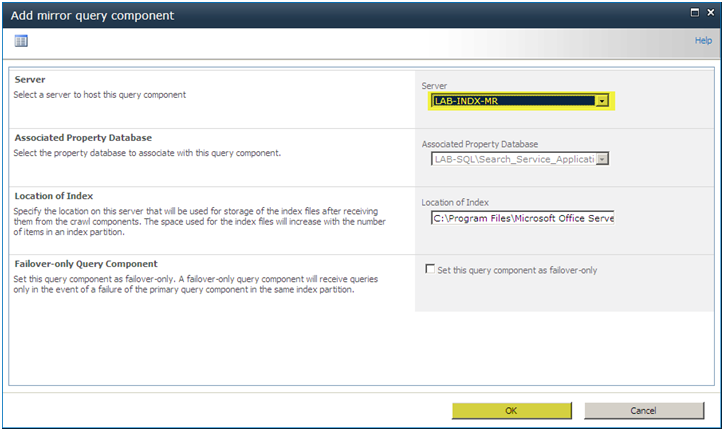This screenshot has height=431, width=724.
Task: Close the Add mirror query component dialog
Action: pos(711,13)
